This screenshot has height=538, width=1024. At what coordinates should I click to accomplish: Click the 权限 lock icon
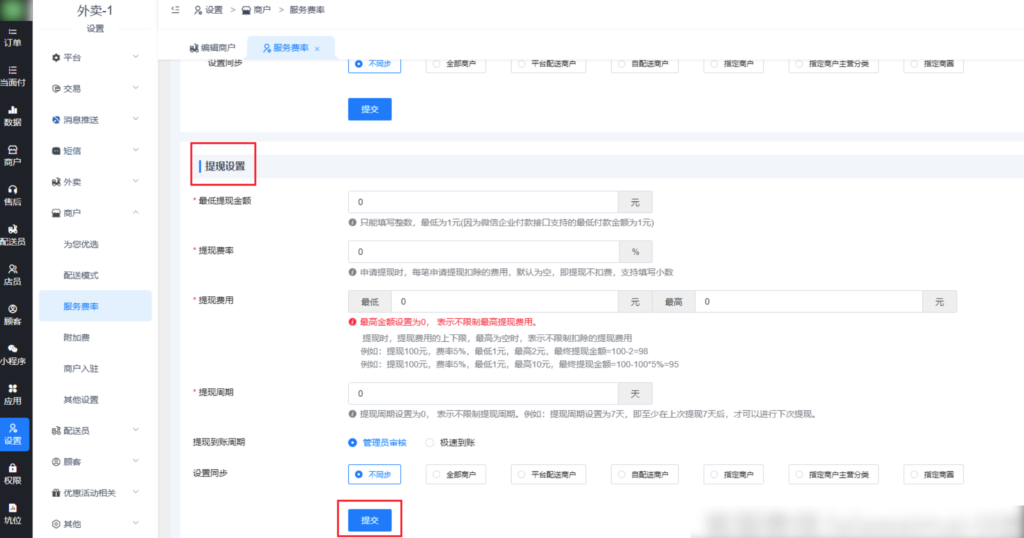[13, 472]
